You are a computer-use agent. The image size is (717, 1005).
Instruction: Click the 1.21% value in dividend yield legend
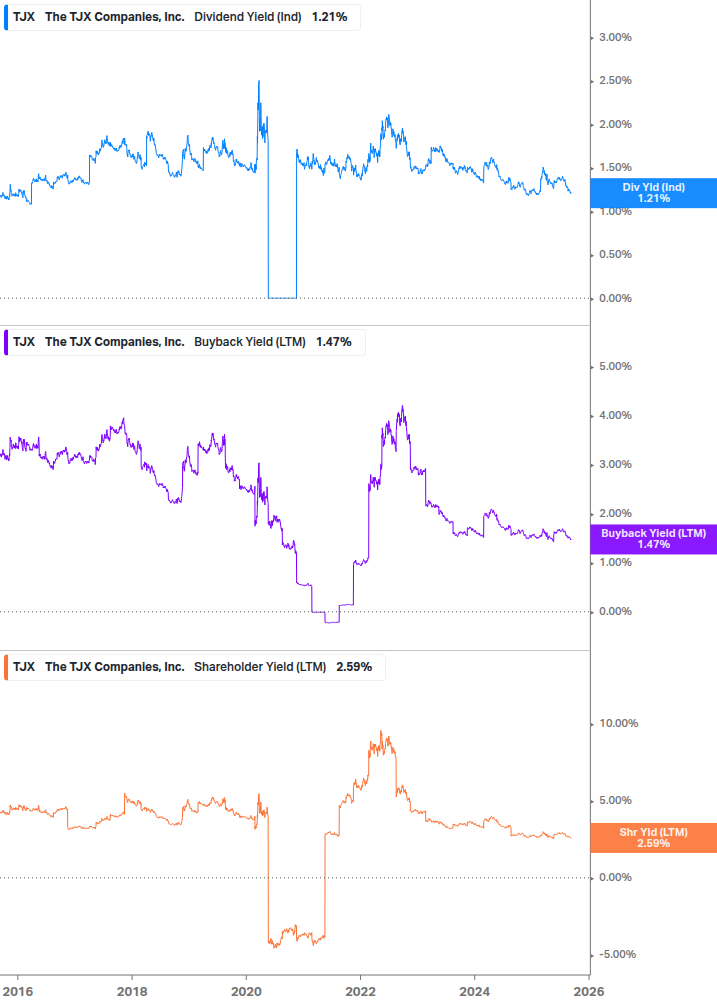(x=329, y=17)
